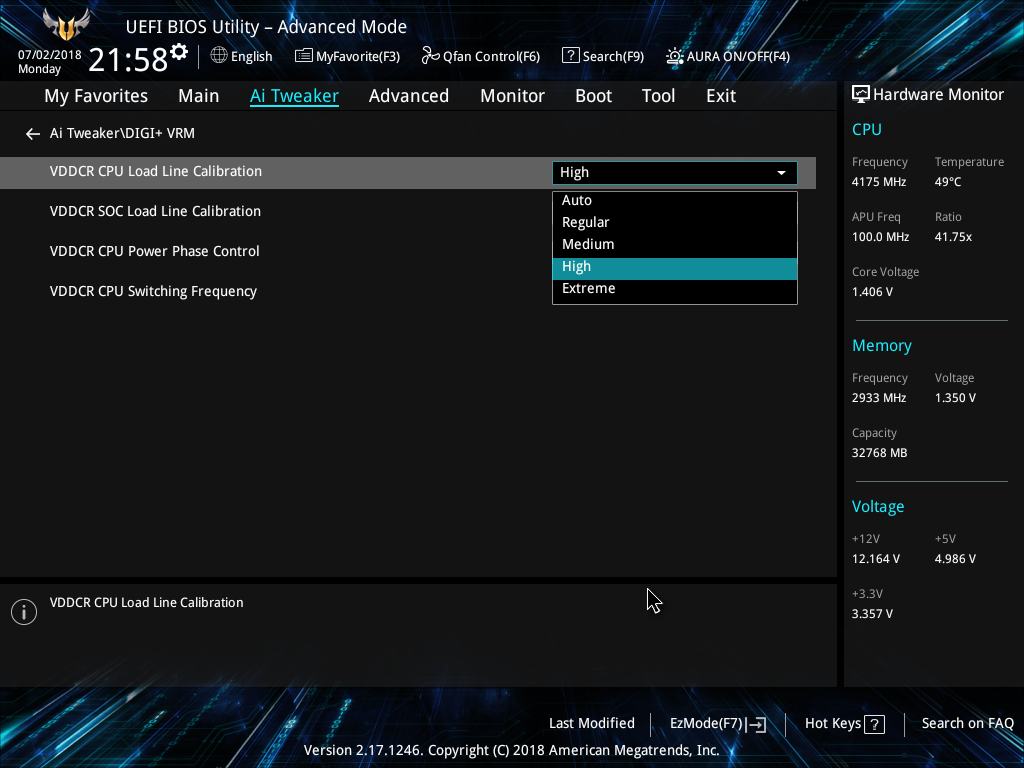Screen dimensions: 1024x768
Task: Select VDDCR CPU Power Phase Control row
Action: (155, 251)
